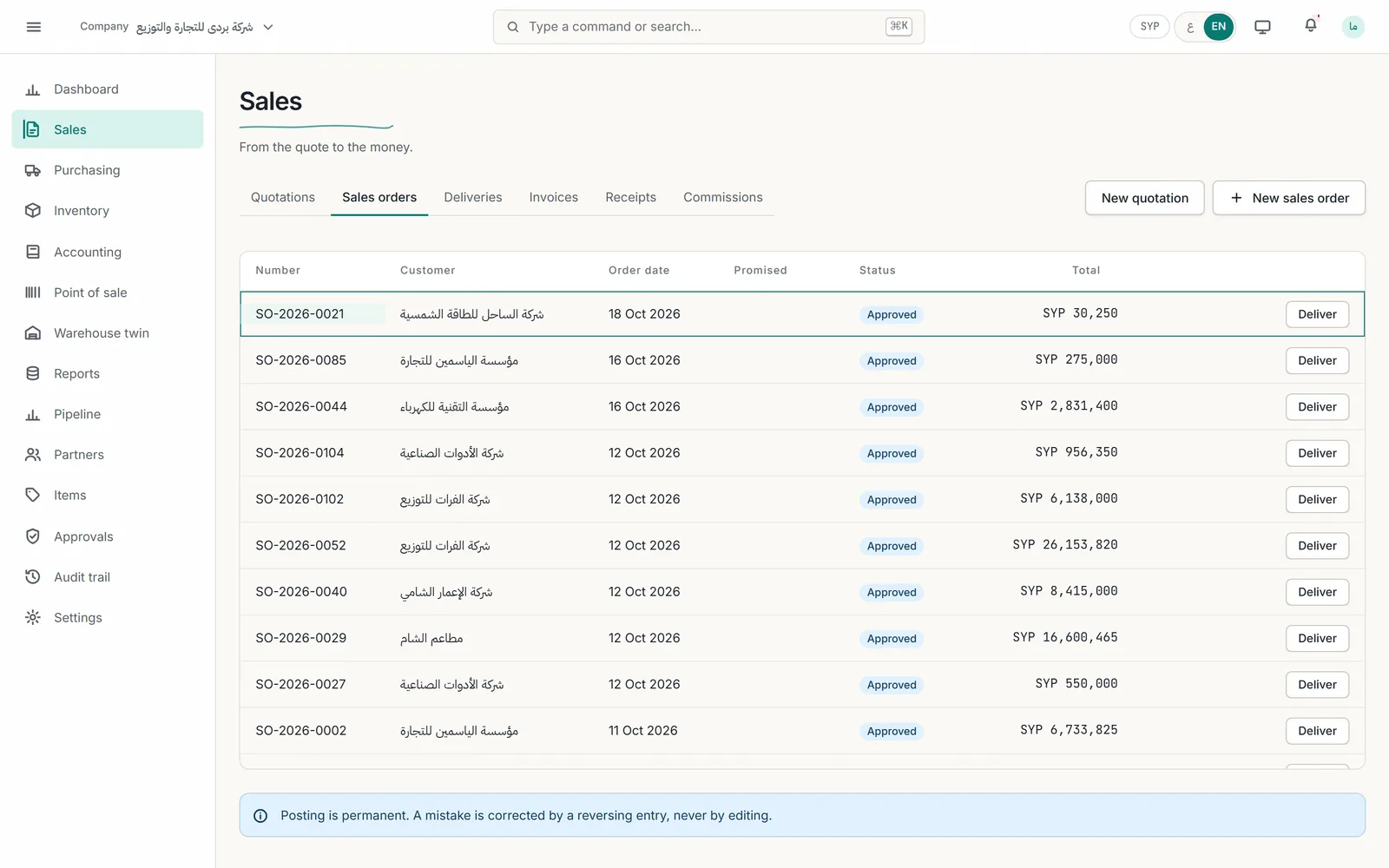Click the Partners people icon
The image size is (1389, 868).
tap(33, 455)
